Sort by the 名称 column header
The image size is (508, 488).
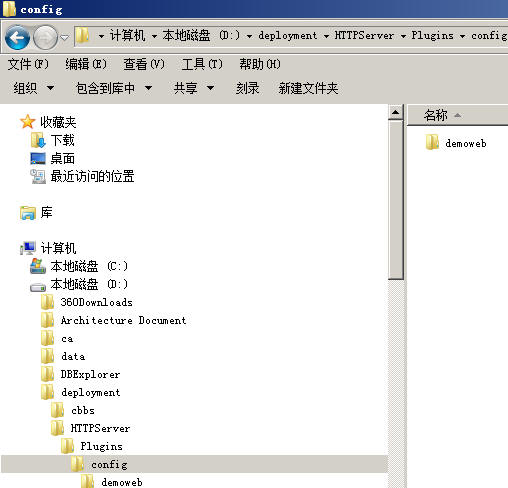458,115
